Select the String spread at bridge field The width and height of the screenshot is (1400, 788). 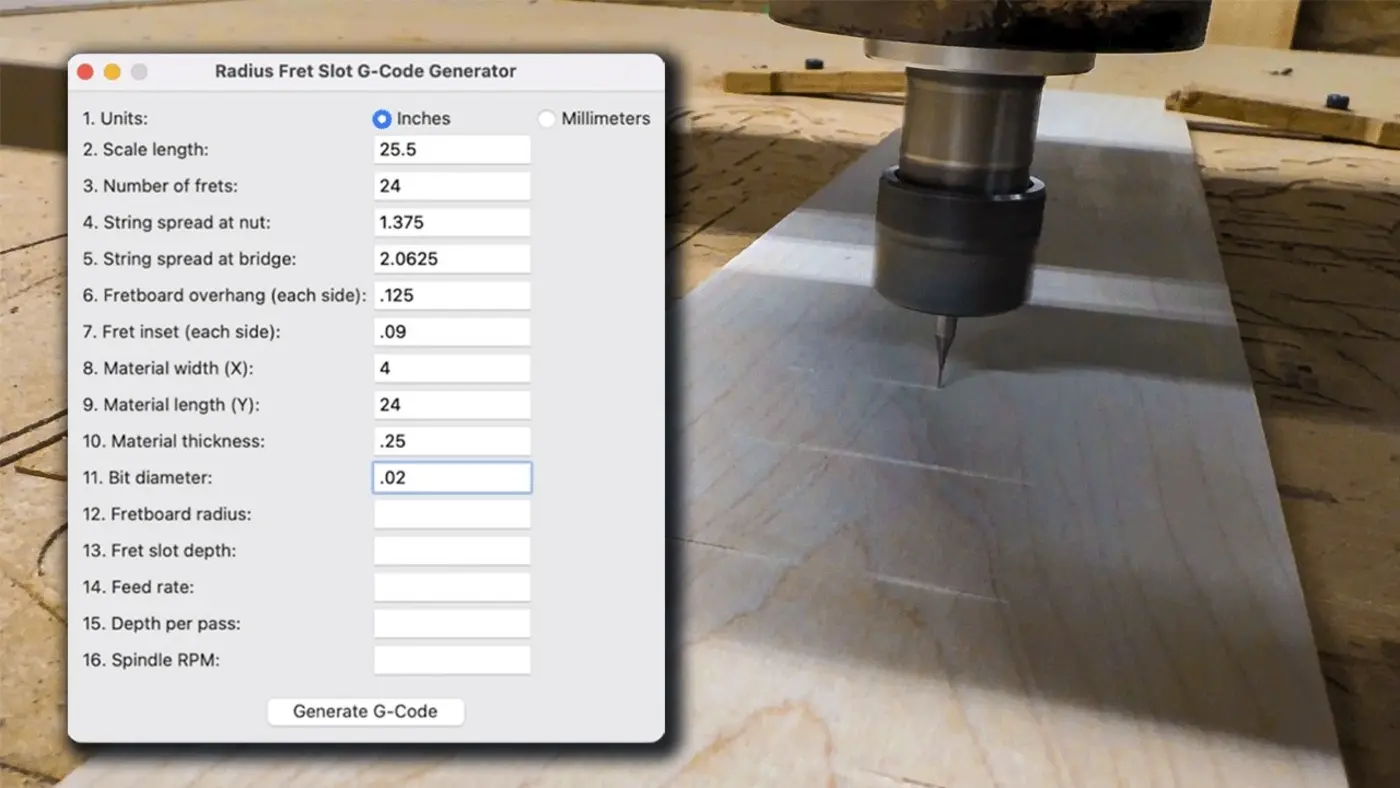451,258
